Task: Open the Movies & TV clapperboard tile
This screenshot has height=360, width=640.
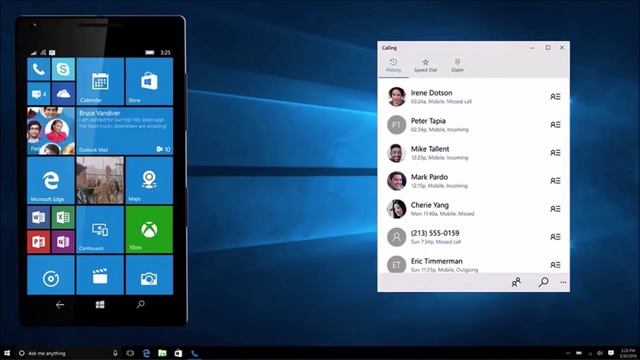Action: (x=100, y=275)
